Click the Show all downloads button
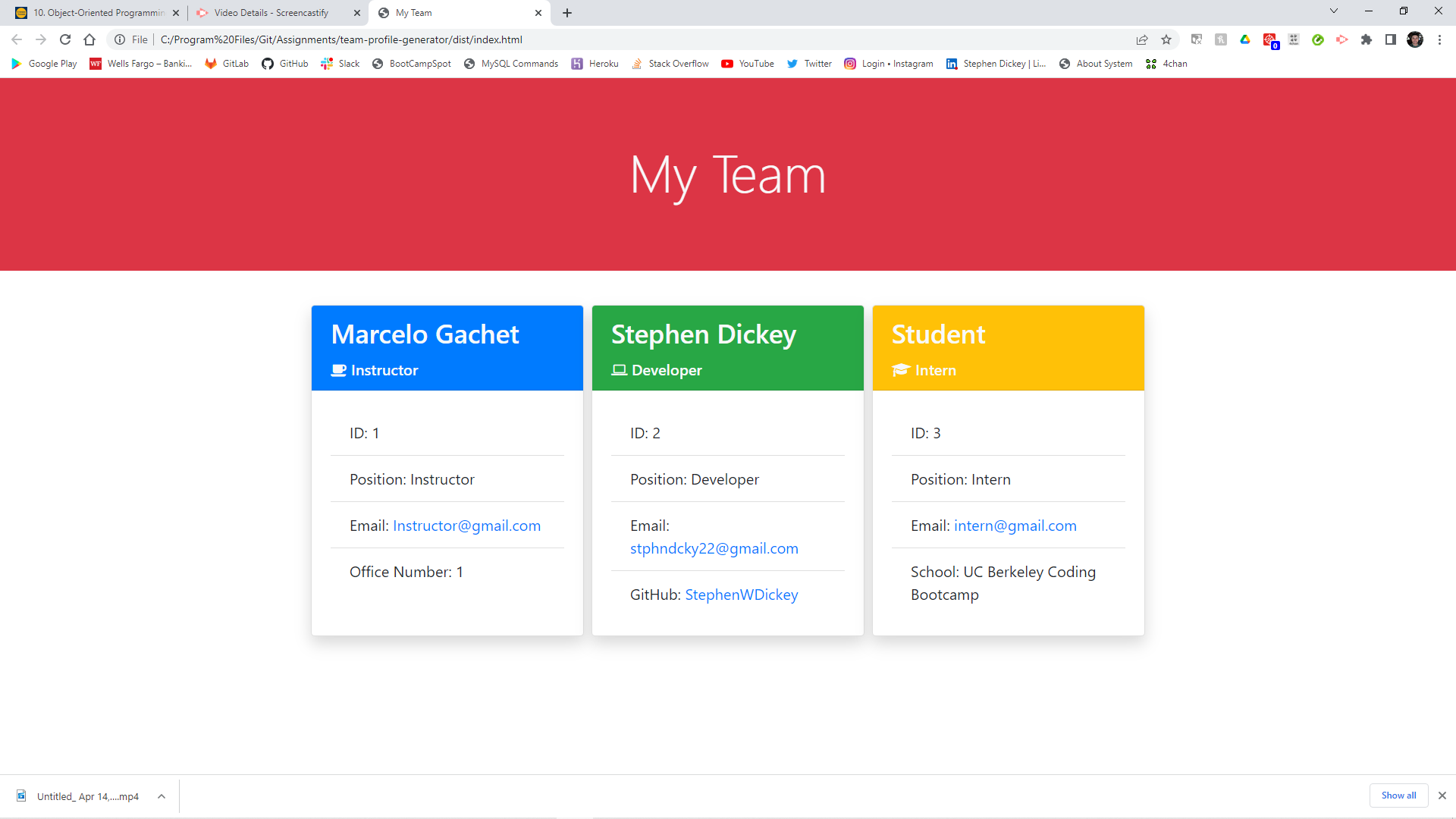Screen dimensions: 1456x819 click(x=1398, y=795)
